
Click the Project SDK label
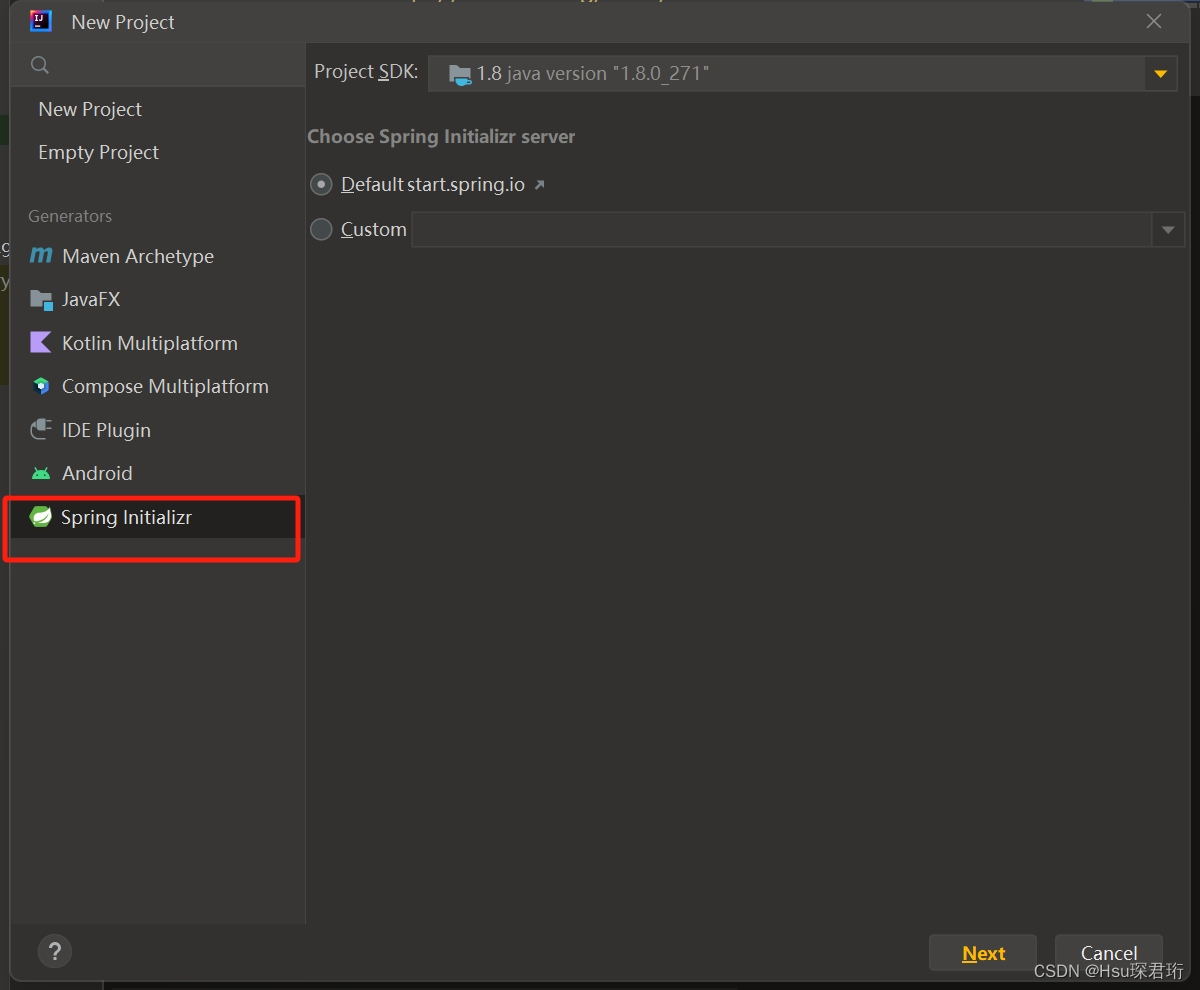pyautogui.click(x=366, y=72)
